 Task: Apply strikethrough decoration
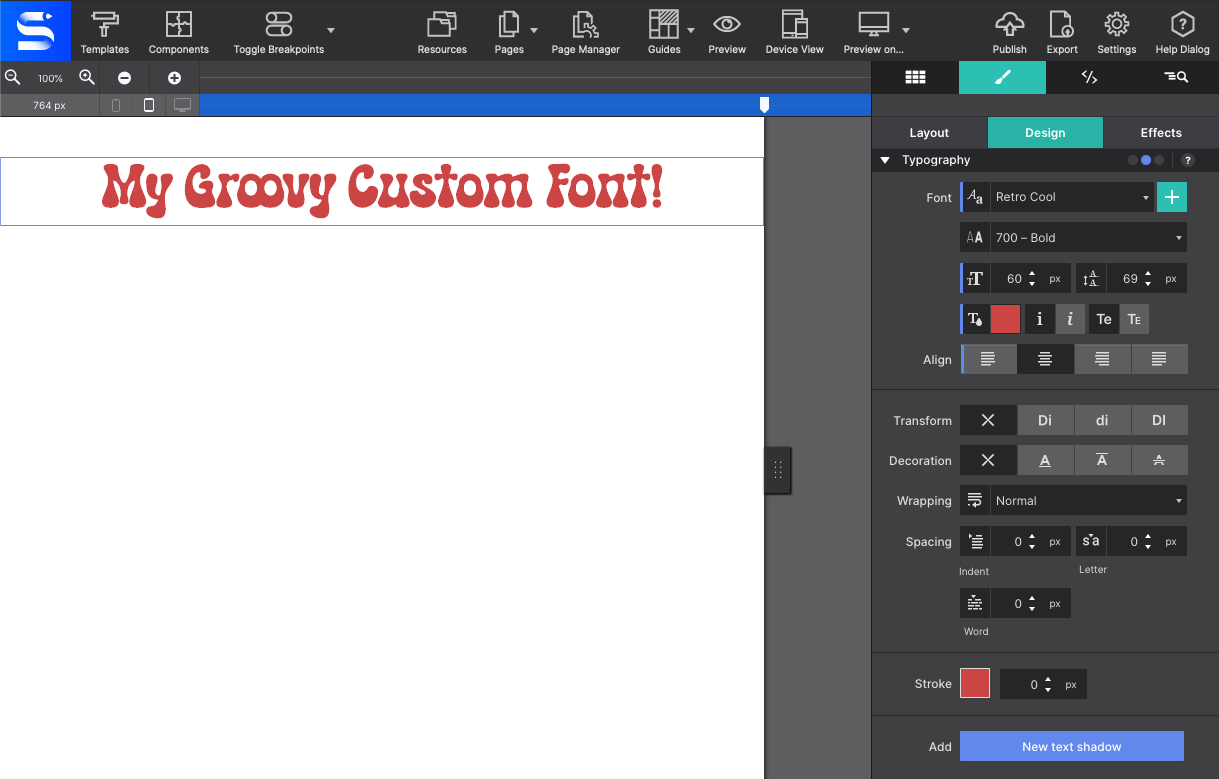pos(1159,460)
